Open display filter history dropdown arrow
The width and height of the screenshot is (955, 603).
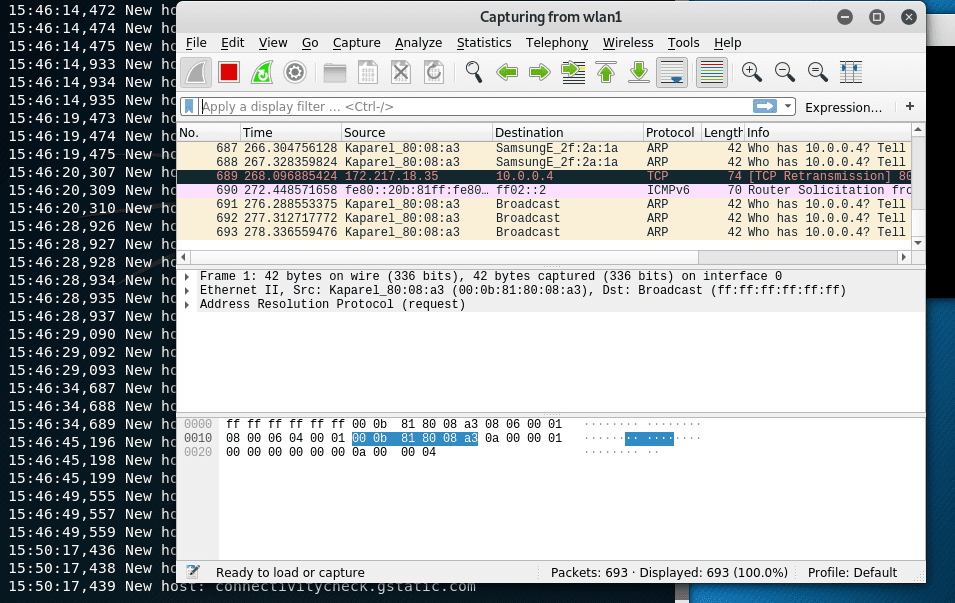click(788, 107)
